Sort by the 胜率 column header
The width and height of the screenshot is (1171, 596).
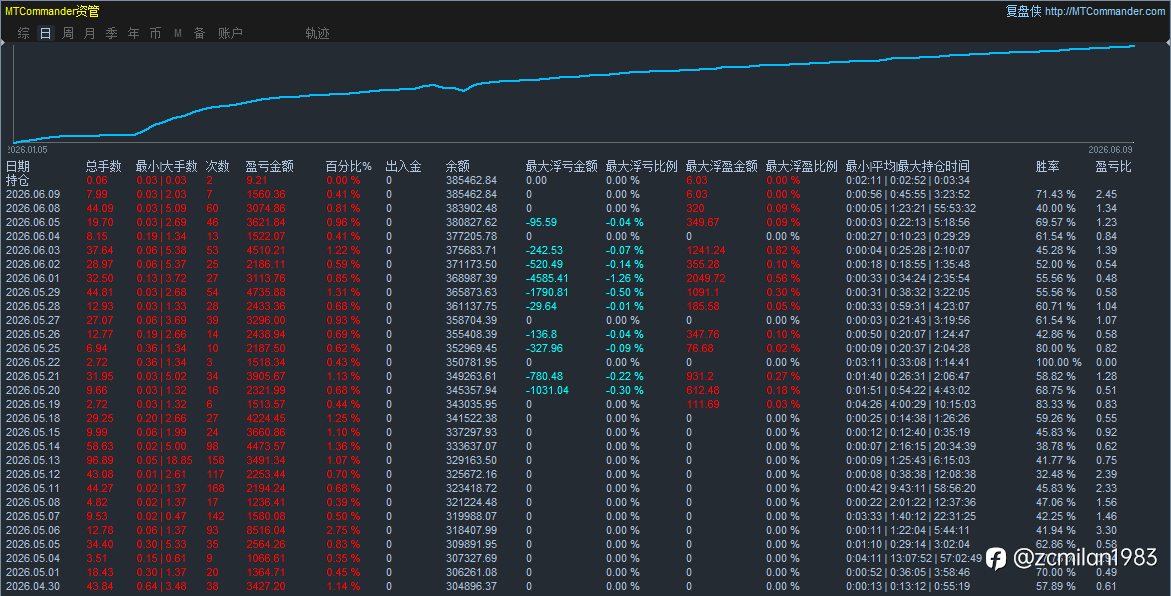click(1047, 166)
